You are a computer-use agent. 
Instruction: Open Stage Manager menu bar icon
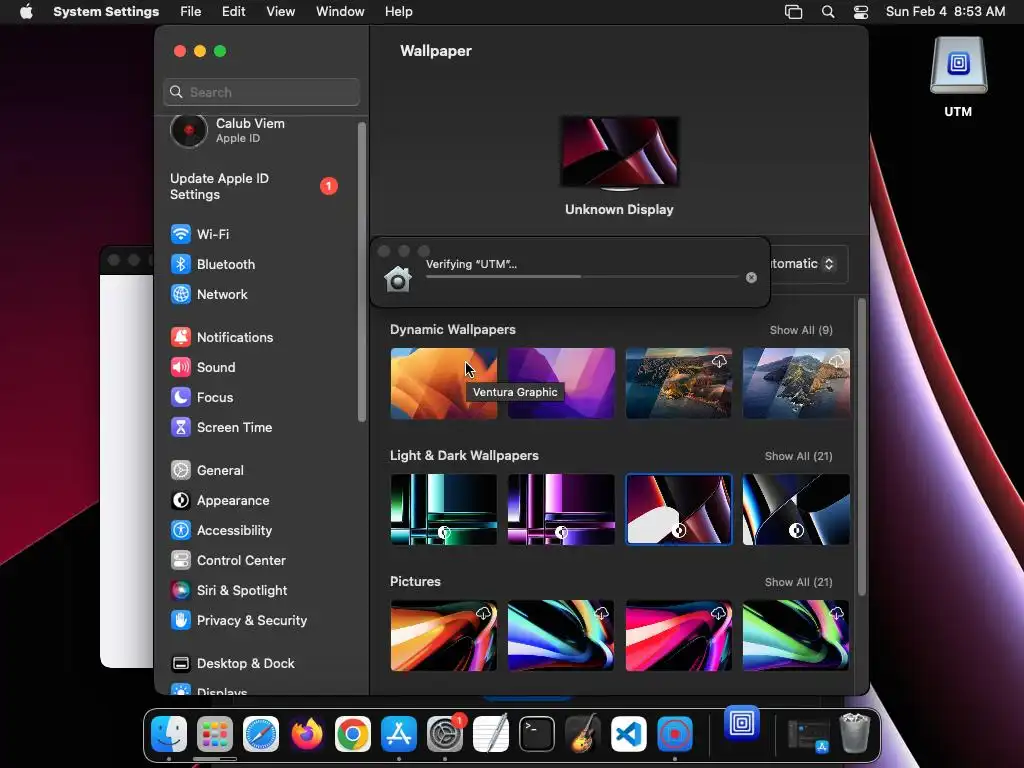tap(793, 12)
